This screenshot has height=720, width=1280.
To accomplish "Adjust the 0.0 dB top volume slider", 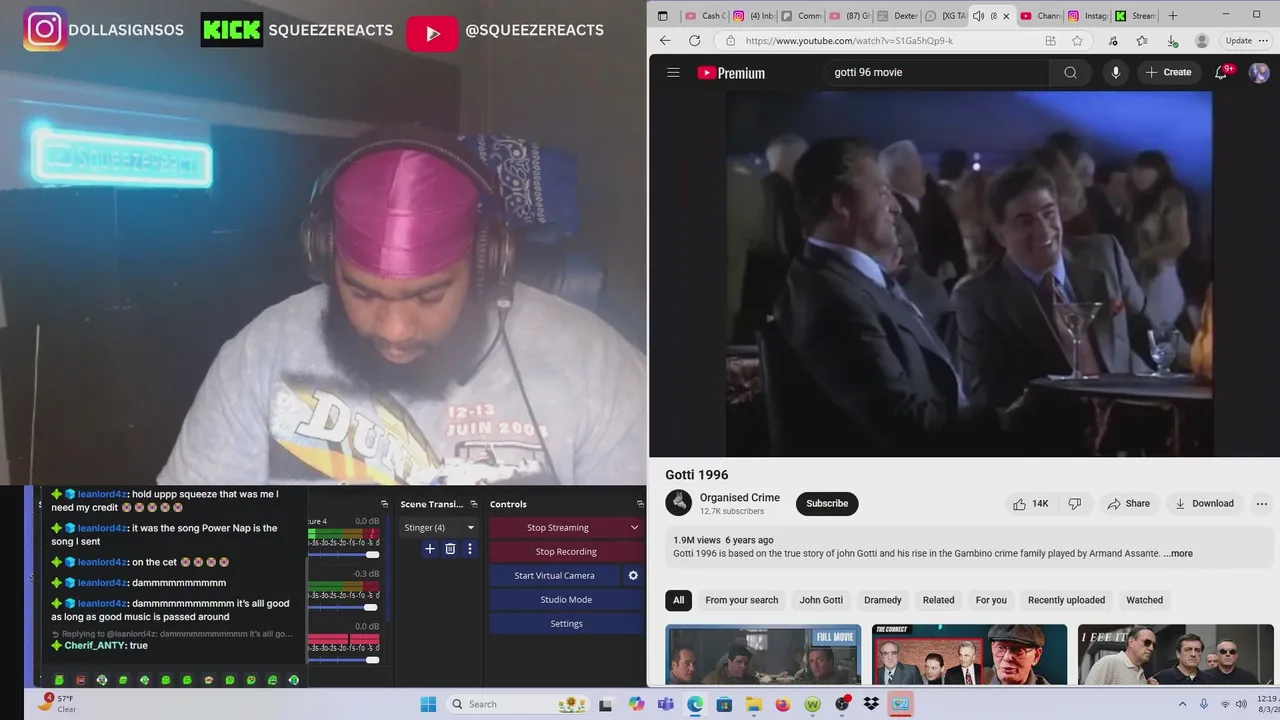I will 372,555.
